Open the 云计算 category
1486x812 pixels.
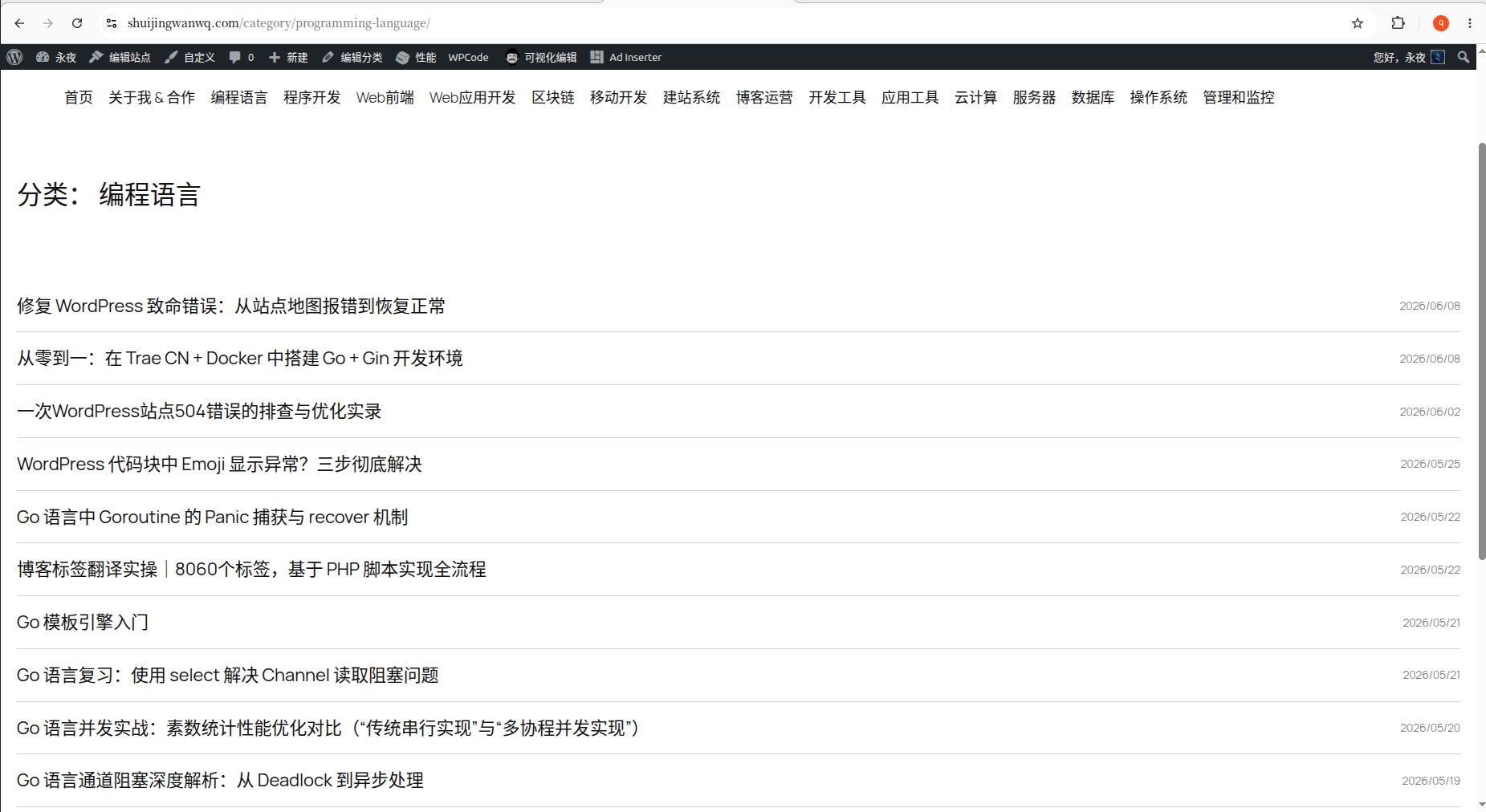pos(976,97)
